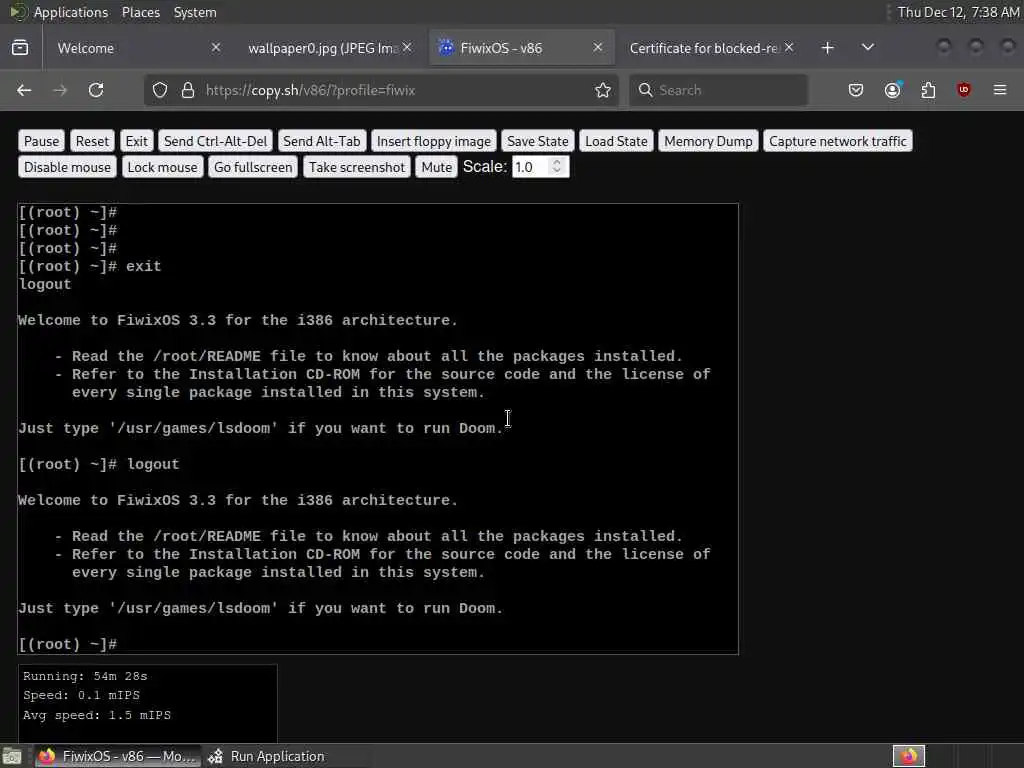Image resolution: width=1024 pixels, height=768 pixels.
Task: Switch to the wallpaper0.jpg tab
Action: tap(328, 48)
